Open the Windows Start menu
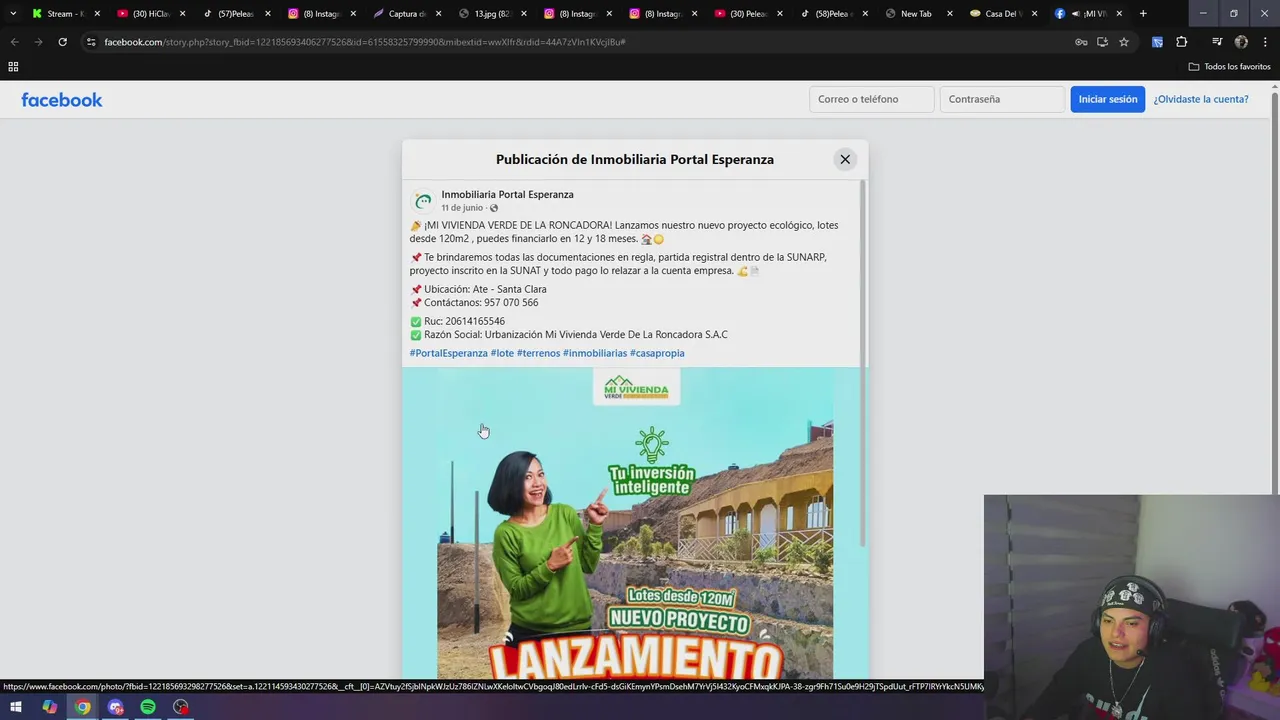This screenshot has width=1280, height=720. click(16, 707)
